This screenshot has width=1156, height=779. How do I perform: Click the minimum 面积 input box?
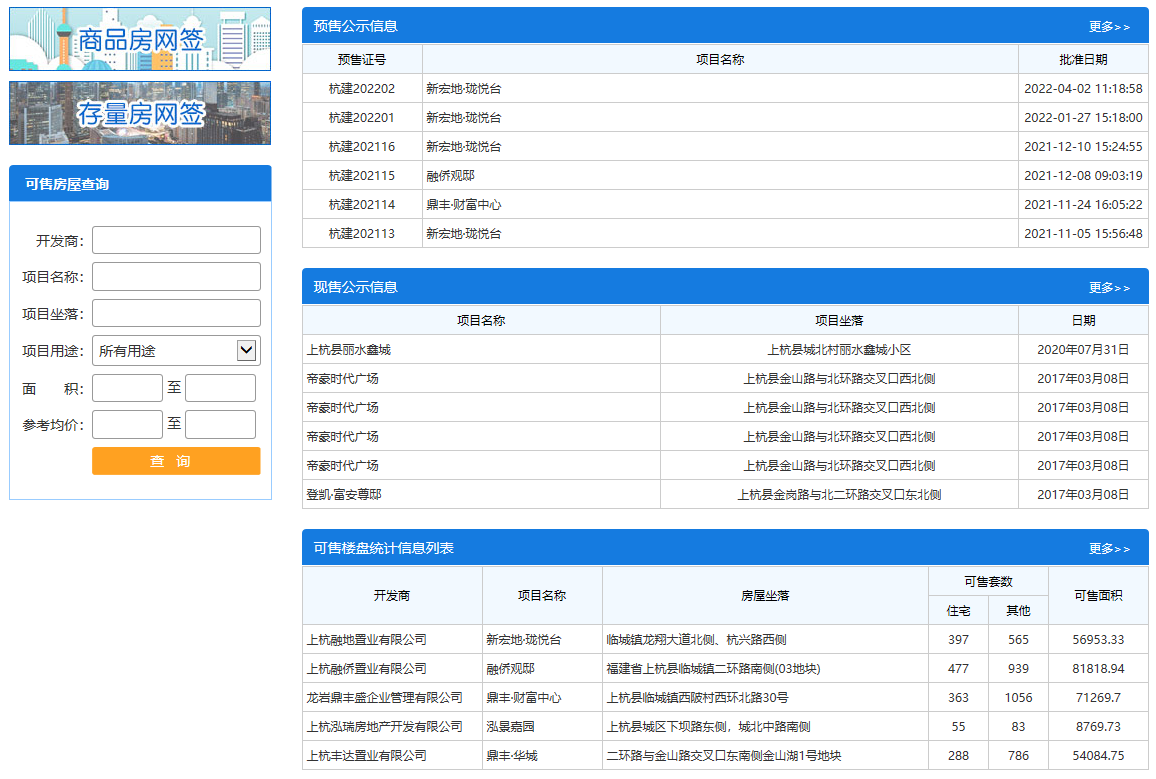click(127, 388)
